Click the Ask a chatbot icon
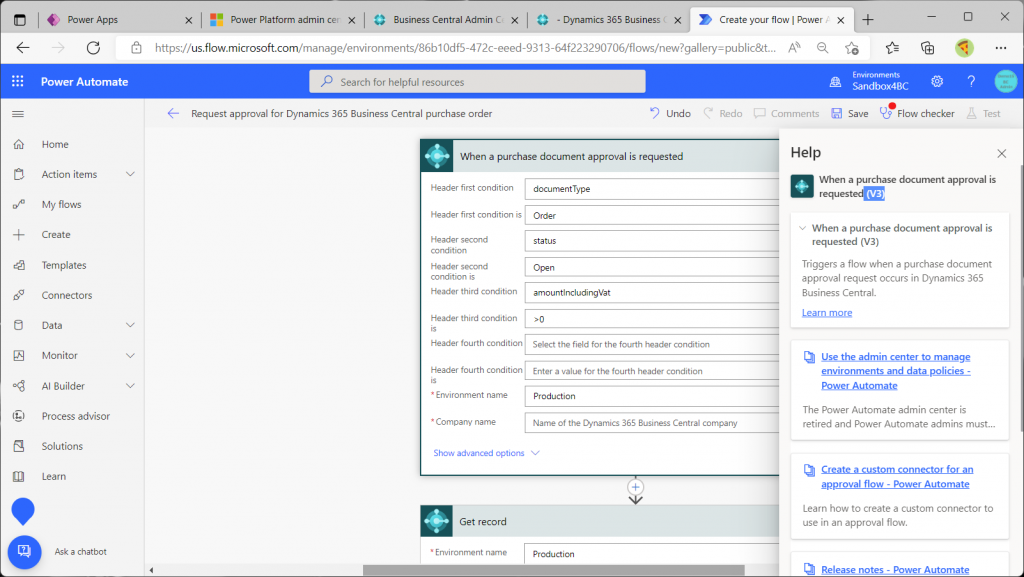This screenshot has height=577, width=1024. click(24, 552)
